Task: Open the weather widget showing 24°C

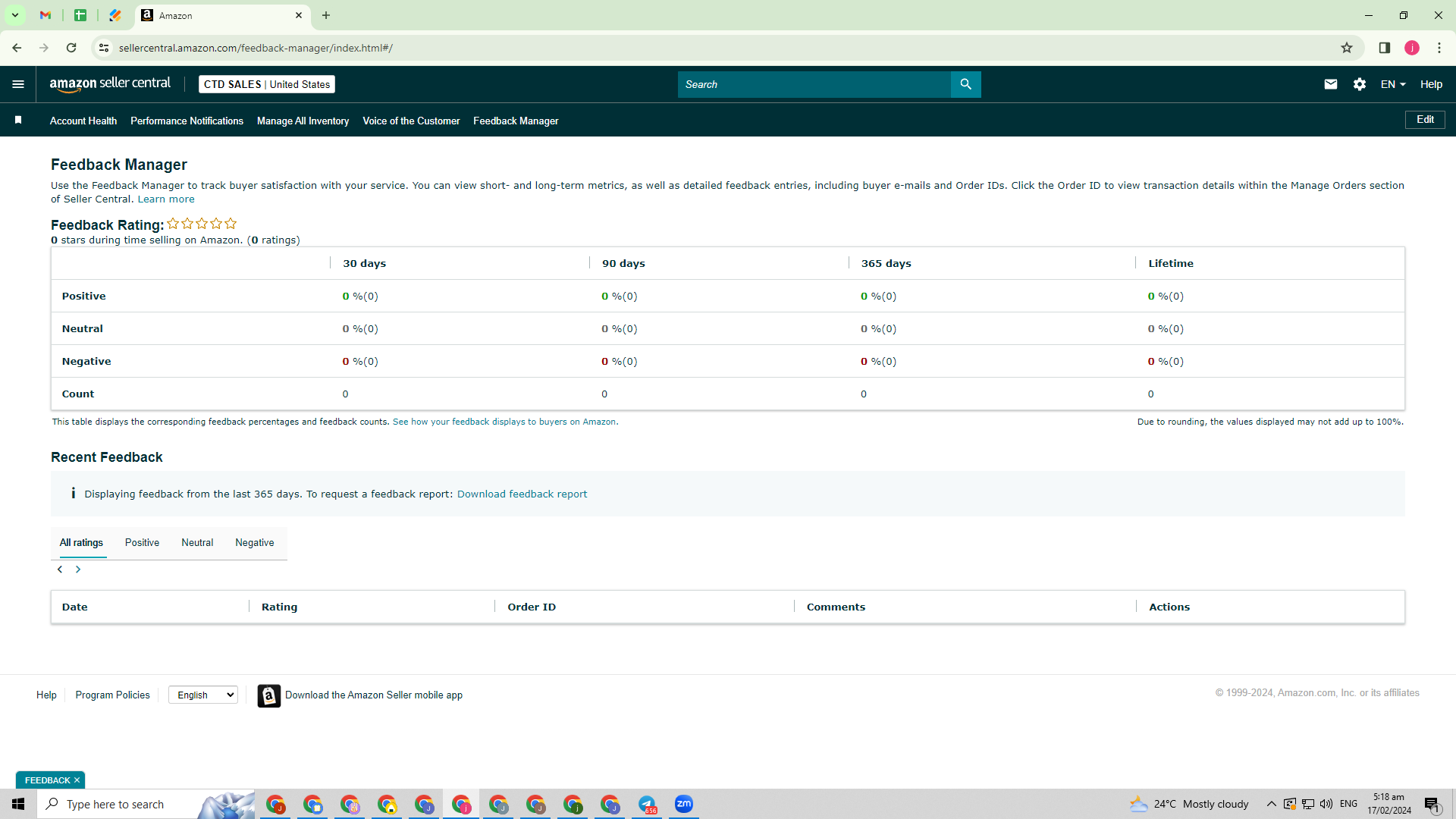Action: click(1188, 804)
